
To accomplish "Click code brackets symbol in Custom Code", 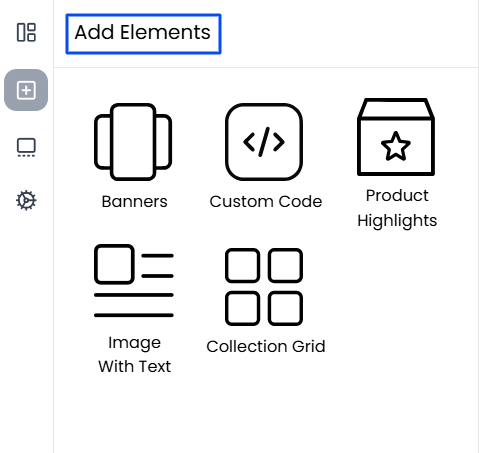I will (264, 142).
